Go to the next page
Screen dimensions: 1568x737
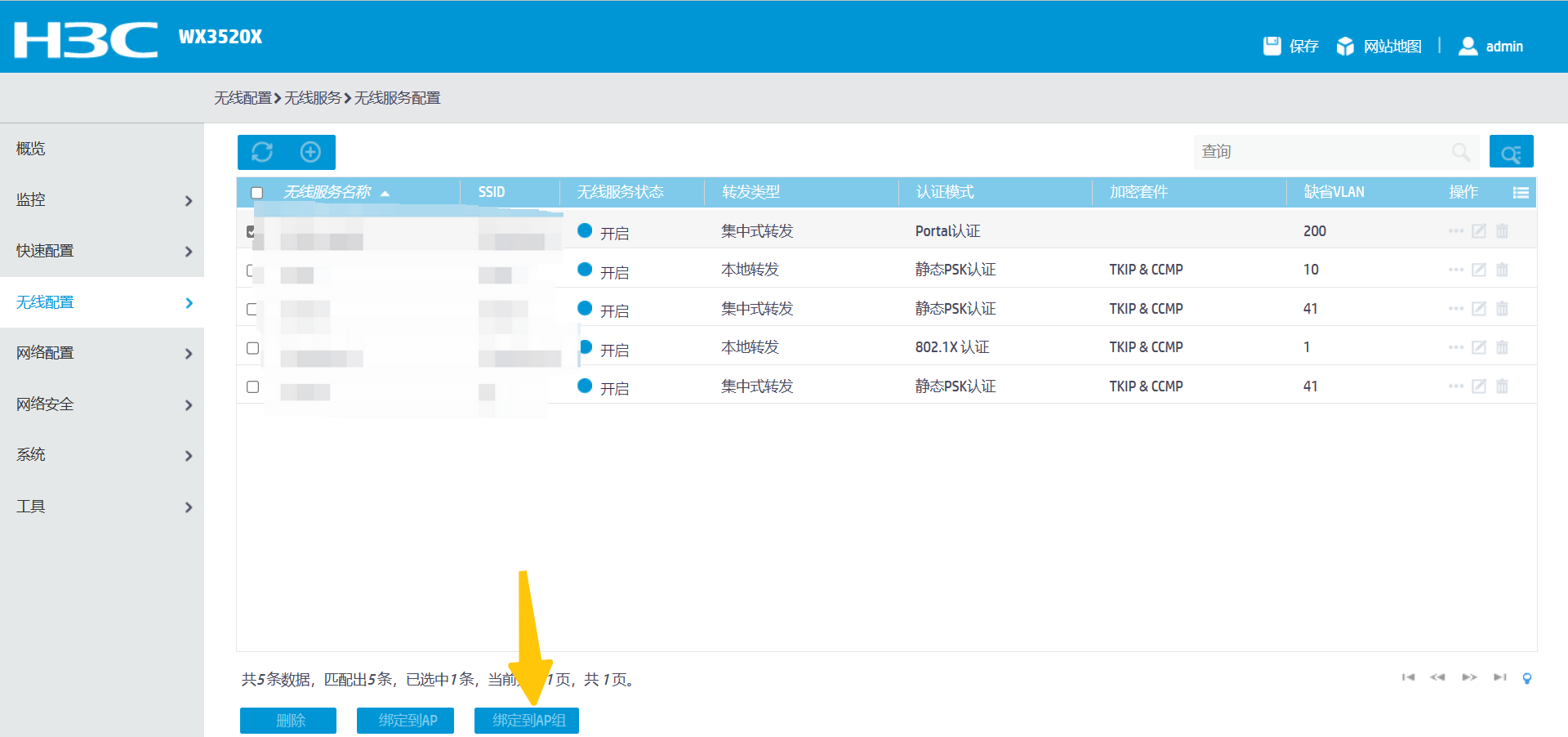pos(1469,677)
